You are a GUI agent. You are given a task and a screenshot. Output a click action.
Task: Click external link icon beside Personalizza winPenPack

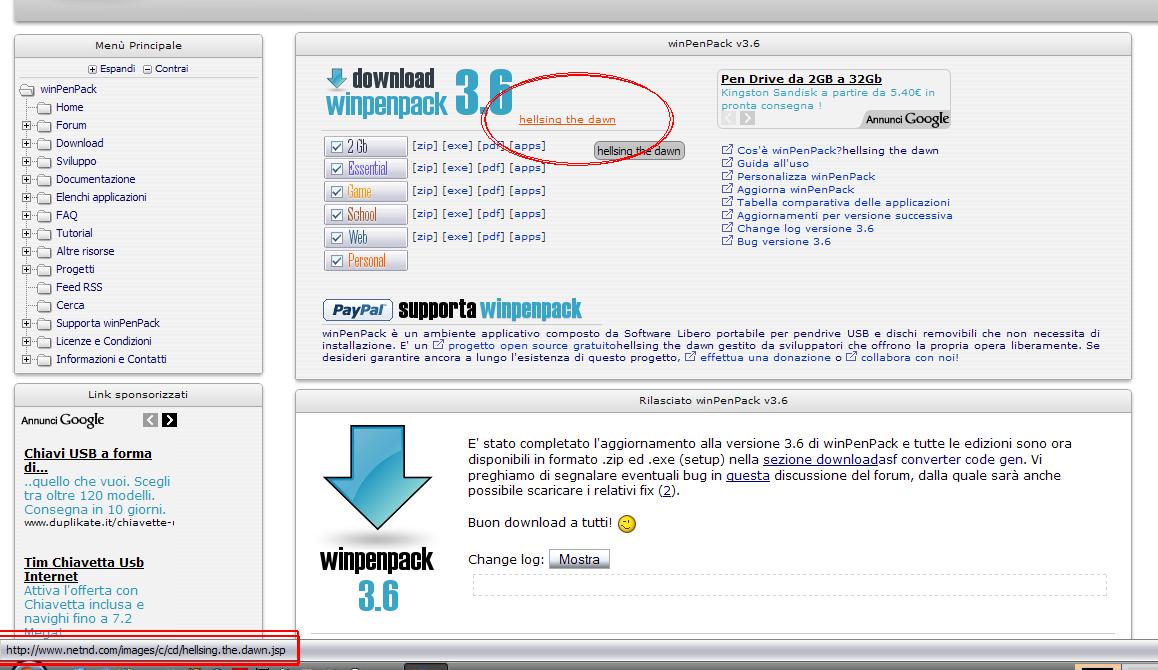(727, 176)
